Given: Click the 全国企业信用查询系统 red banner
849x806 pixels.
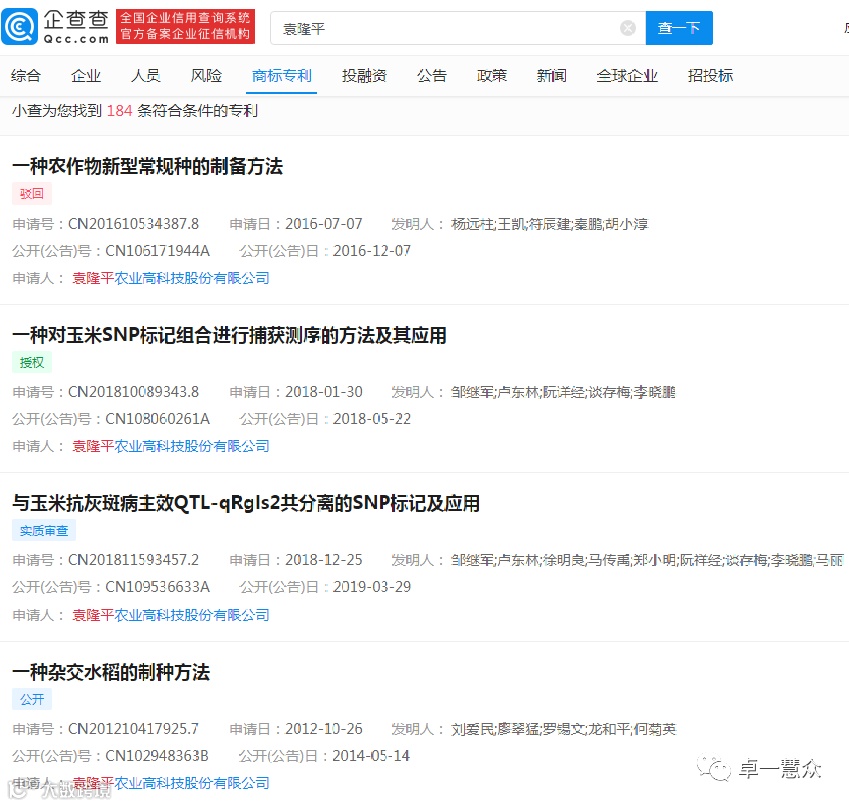Looking at the screenshot, I should [x=185, y=26].
